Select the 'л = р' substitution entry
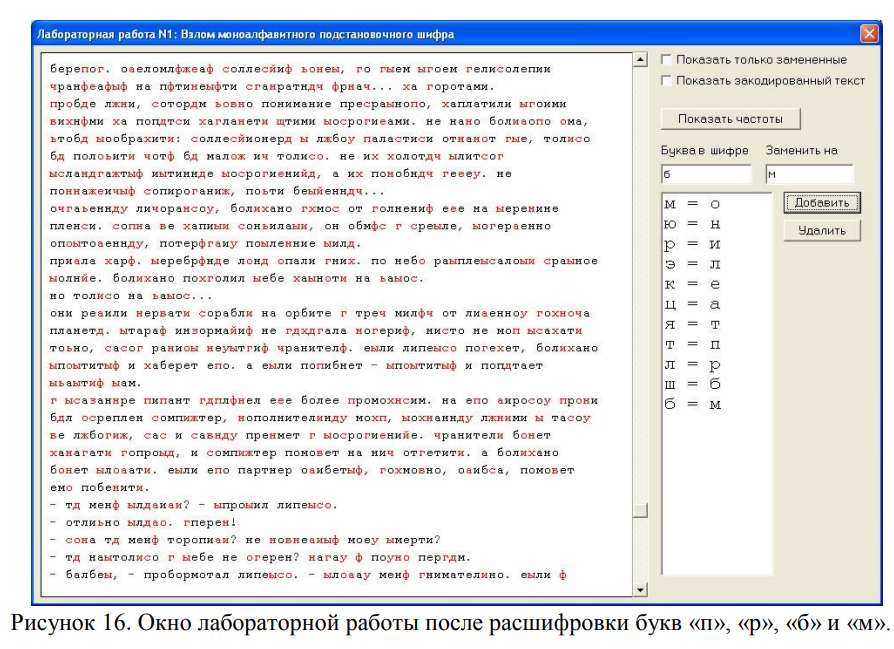Screen dimensions: 894x649 point(692,365)
